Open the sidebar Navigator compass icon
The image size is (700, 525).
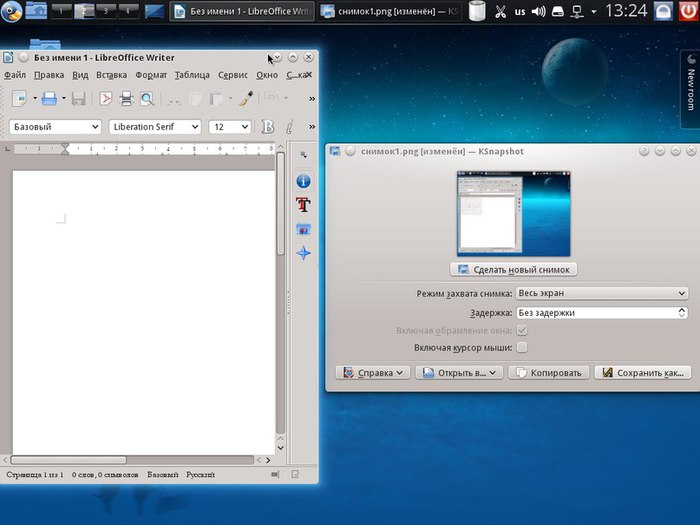(x=303, y=253)
